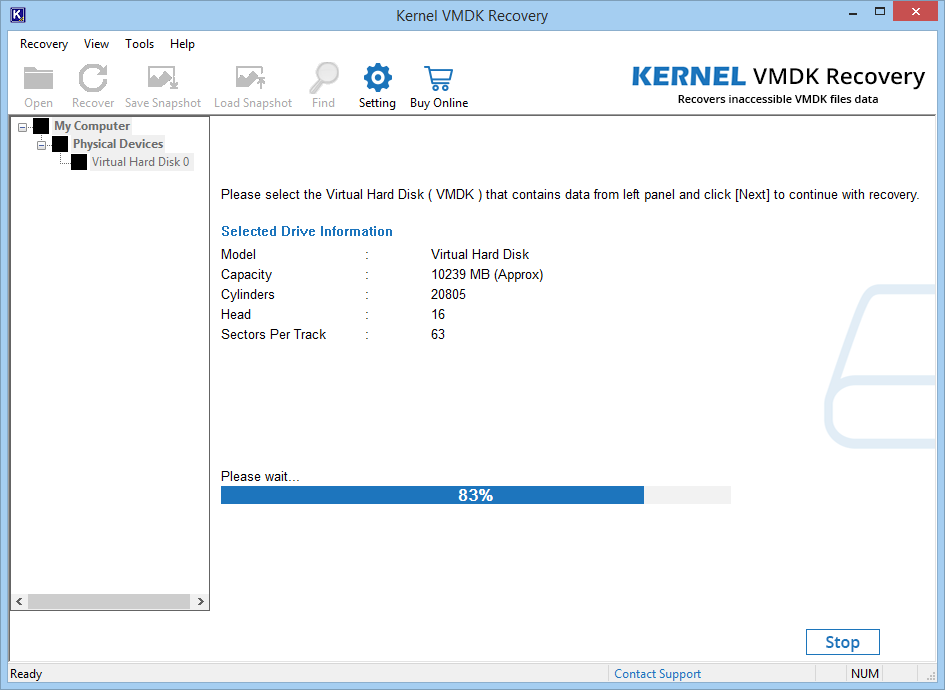Click the My Computer tree icon
The height and width of the screenshot is (690, 945).
click(x=41, y=126)
